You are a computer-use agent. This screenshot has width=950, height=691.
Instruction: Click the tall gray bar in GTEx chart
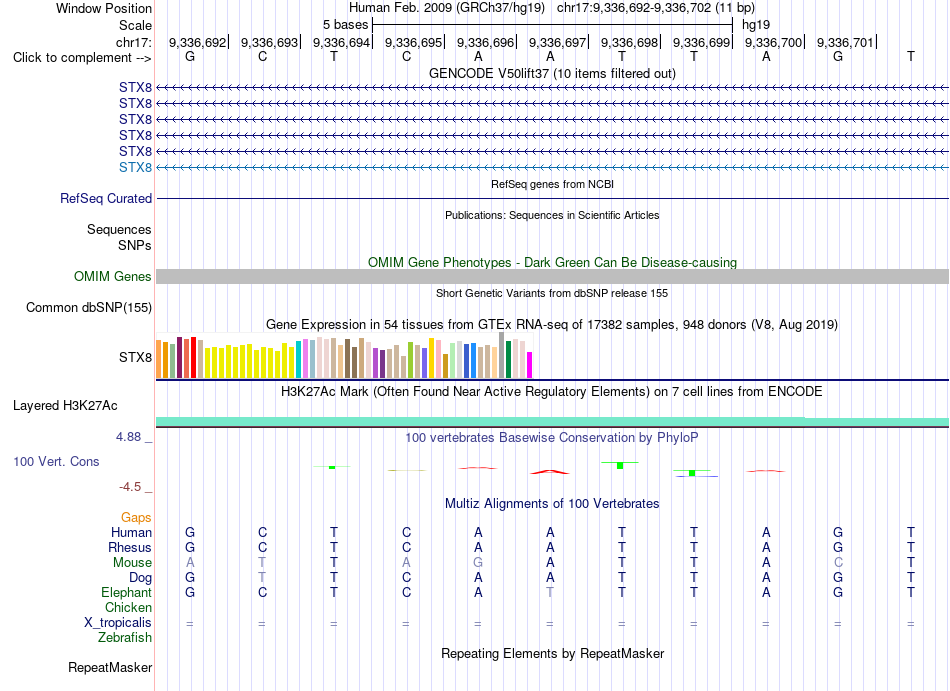501,355
